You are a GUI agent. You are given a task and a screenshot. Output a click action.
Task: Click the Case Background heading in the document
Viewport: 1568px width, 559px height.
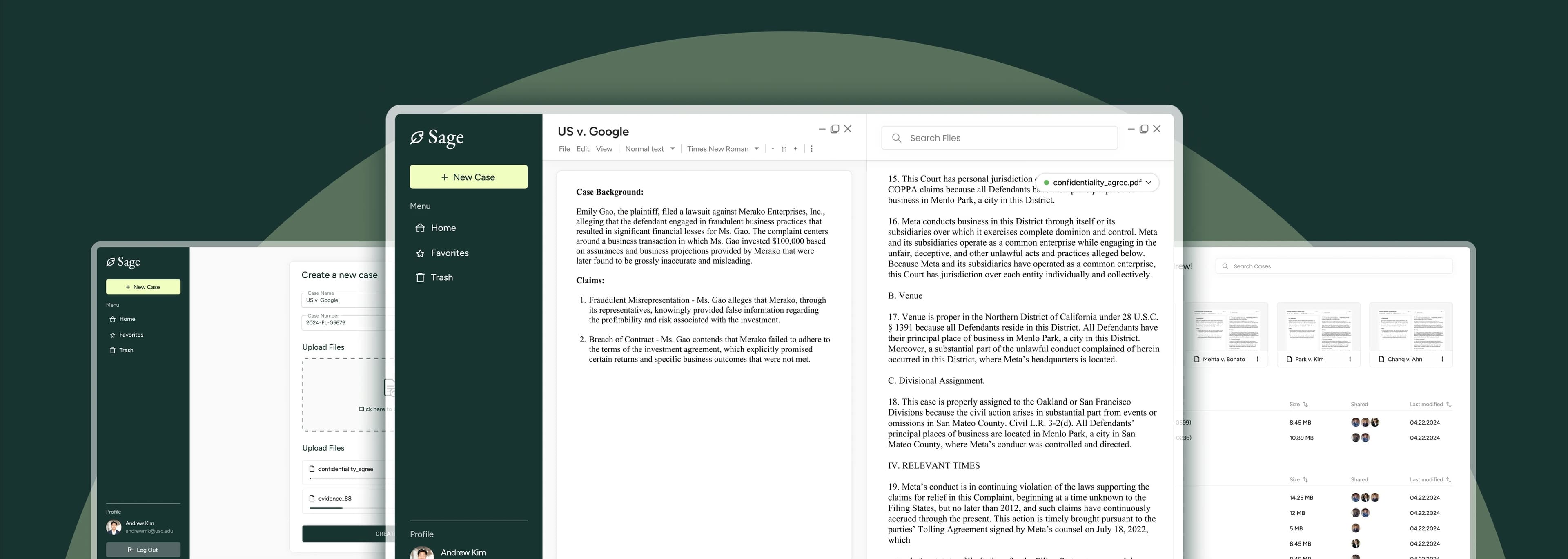coord(609,192)
